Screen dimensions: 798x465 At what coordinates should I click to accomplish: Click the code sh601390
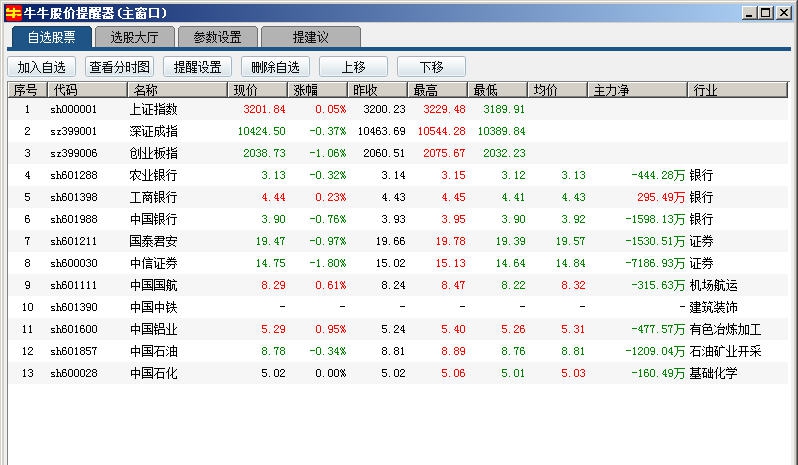coord(73,307)
